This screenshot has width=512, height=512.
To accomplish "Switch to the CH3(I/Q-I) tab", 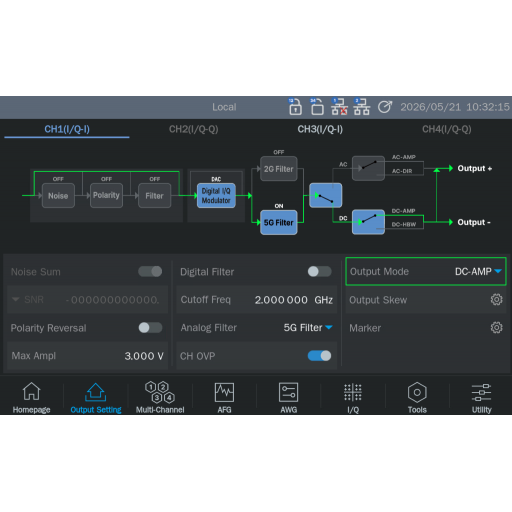I will tap(320, 129).
